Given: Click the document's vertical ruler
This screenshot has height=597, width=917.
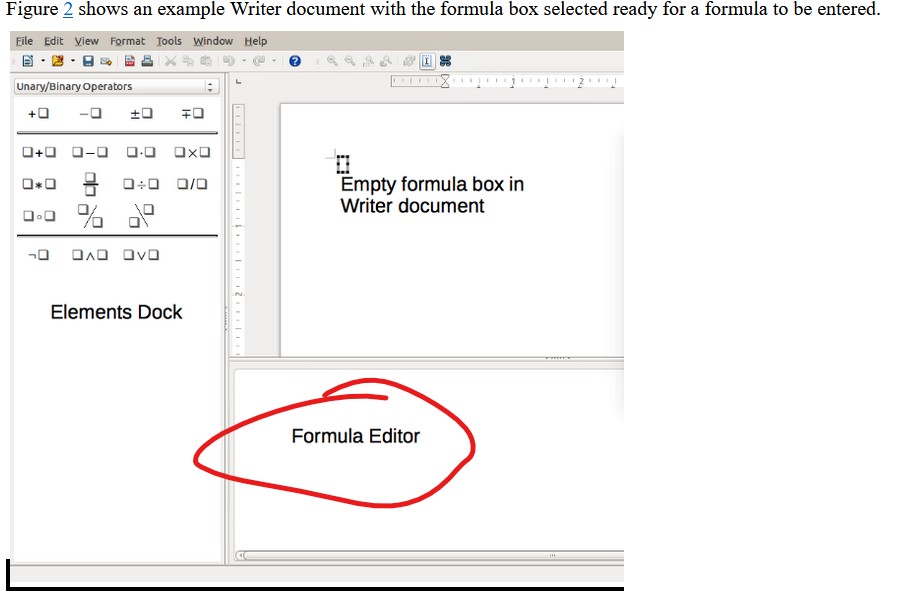Looking at the screenshot, I should click(x=238, y=230).
